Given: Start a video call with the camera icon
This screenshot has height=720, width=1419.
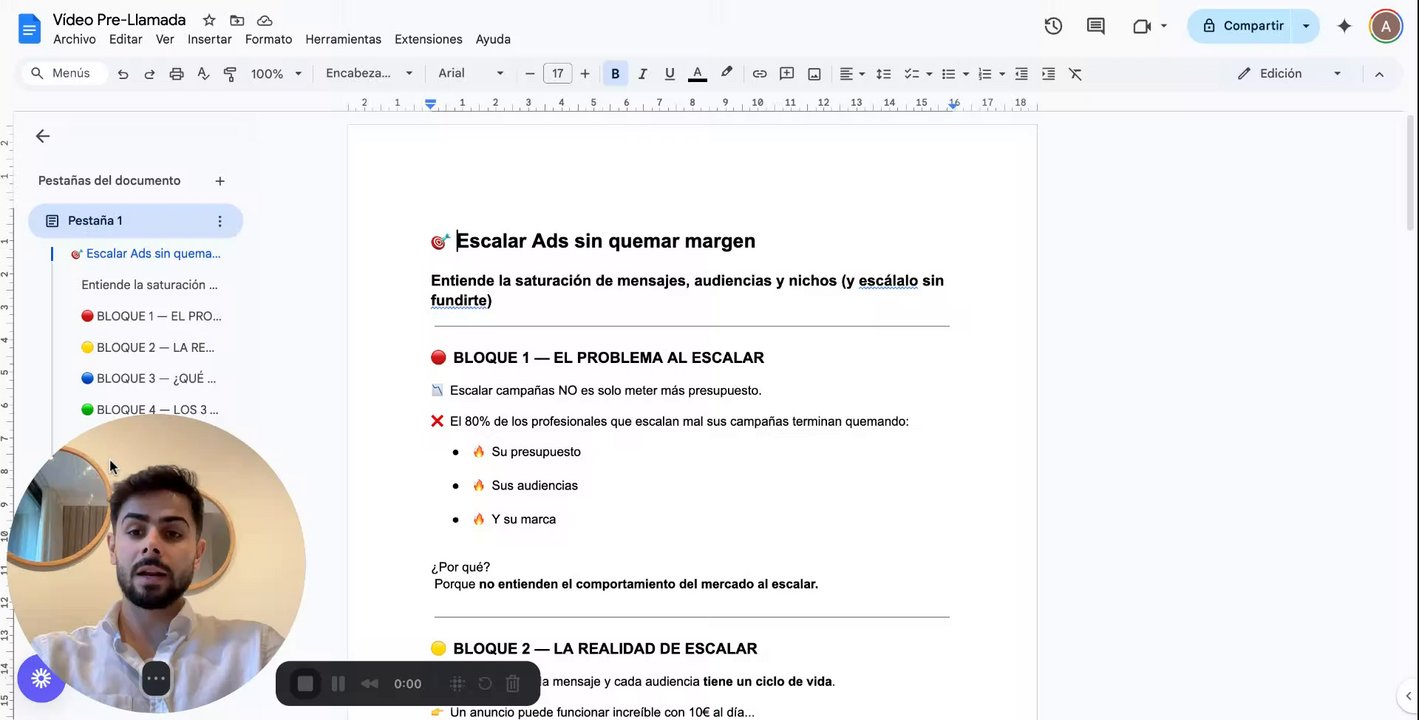Looking at the screenshot, I should point(1142,26).
